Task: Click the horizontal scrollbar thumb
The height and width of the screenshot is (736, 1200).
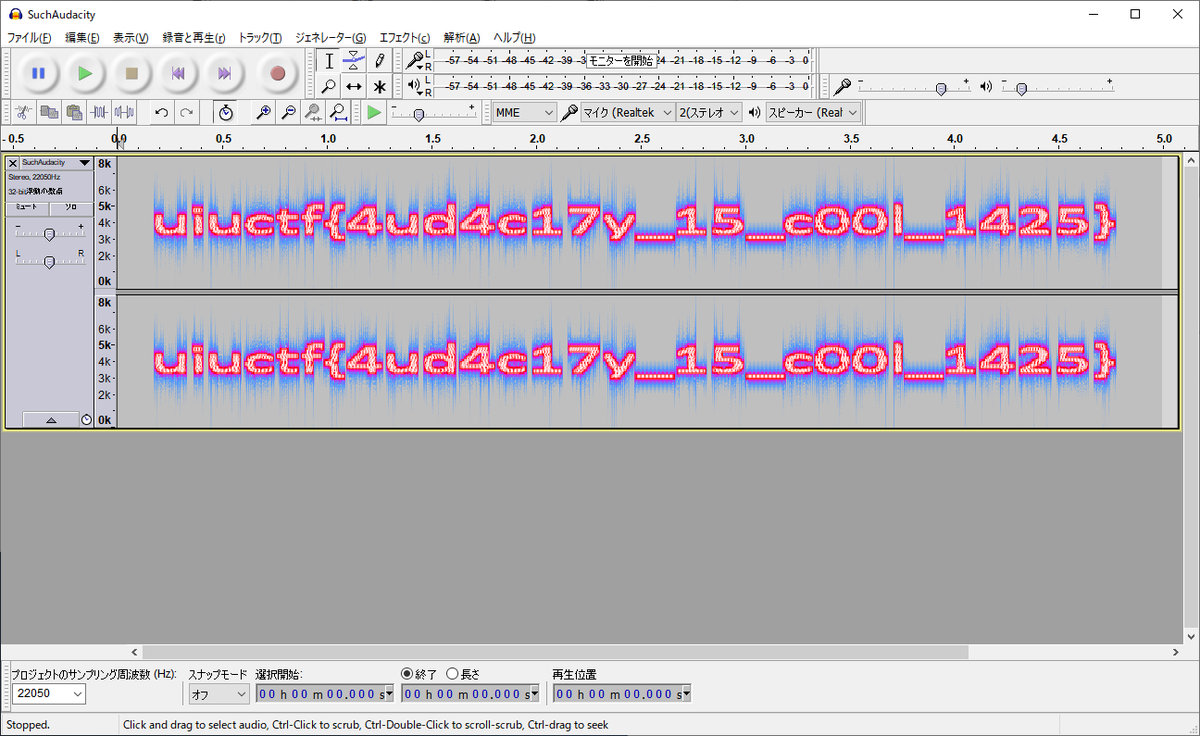Action: tap(555, 652)
